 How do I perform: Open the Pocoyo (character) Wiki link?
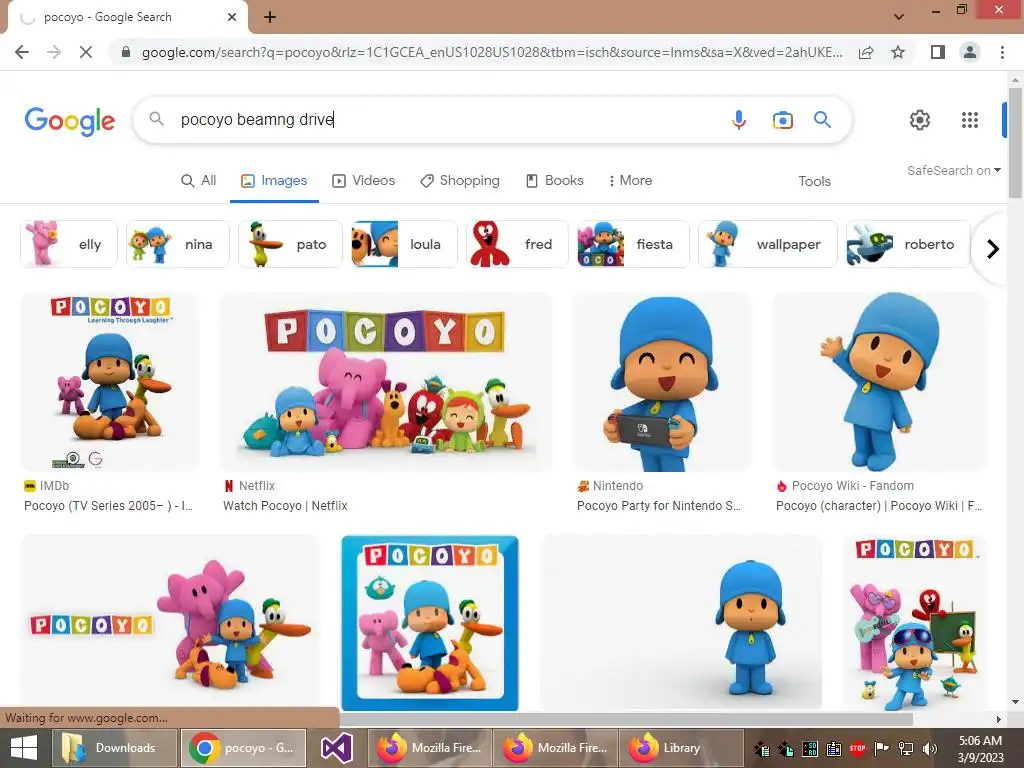coord(879,505)
